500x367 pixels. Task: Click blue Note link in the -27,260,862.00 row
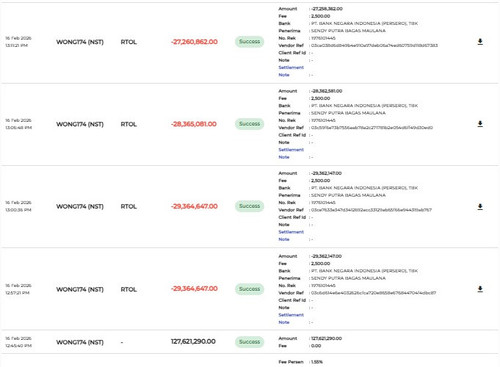[284, 75]
